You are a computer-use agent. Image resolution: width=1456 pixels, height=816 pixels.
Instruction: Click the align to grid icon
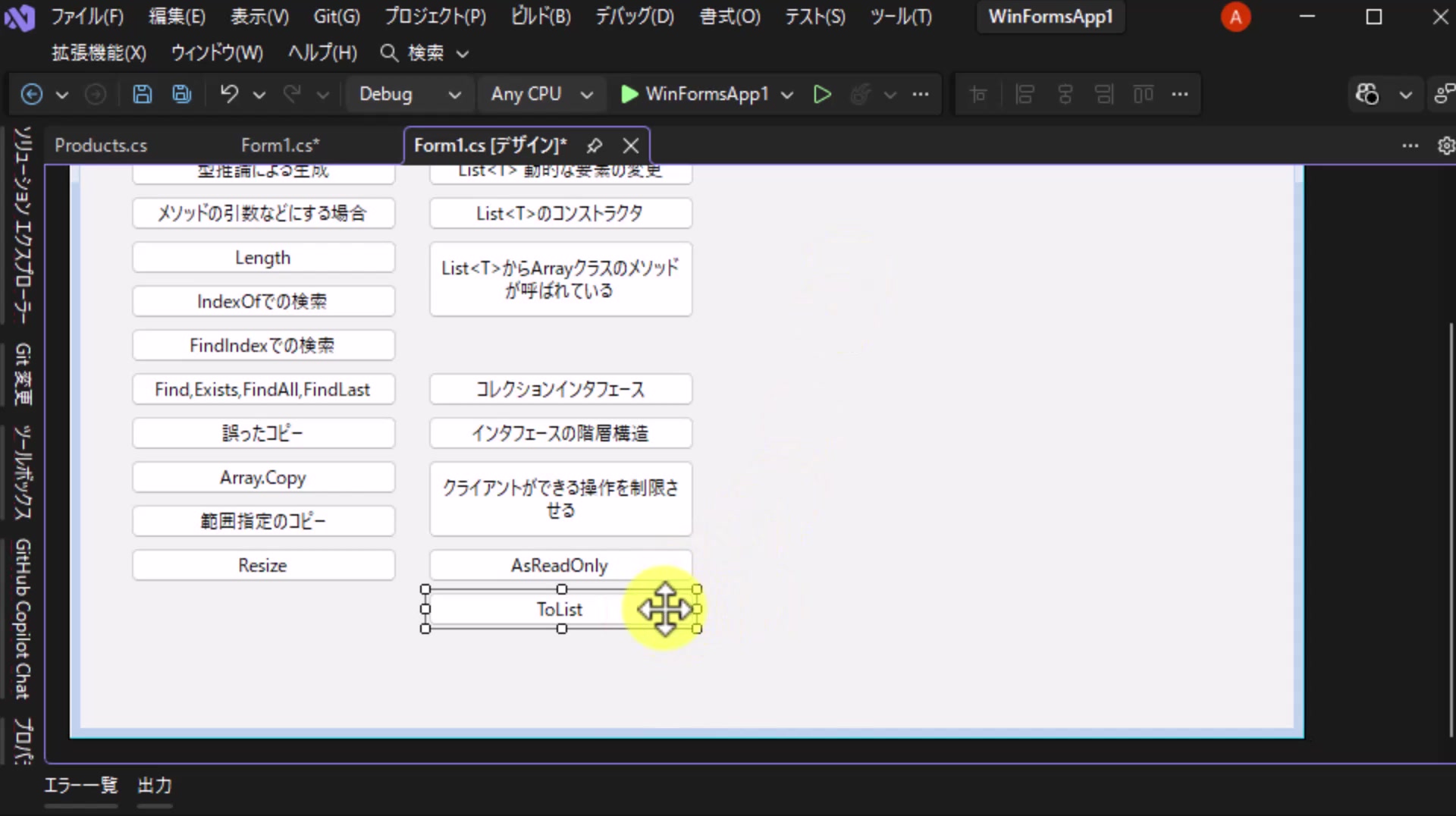pyautogui.click(x=978, y=94)
